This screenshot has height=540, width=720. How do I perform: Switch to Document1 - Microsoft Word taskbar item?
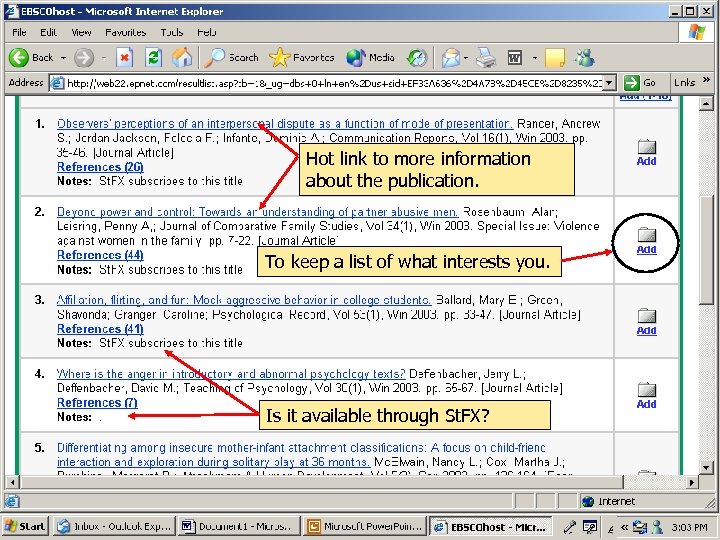239,526
